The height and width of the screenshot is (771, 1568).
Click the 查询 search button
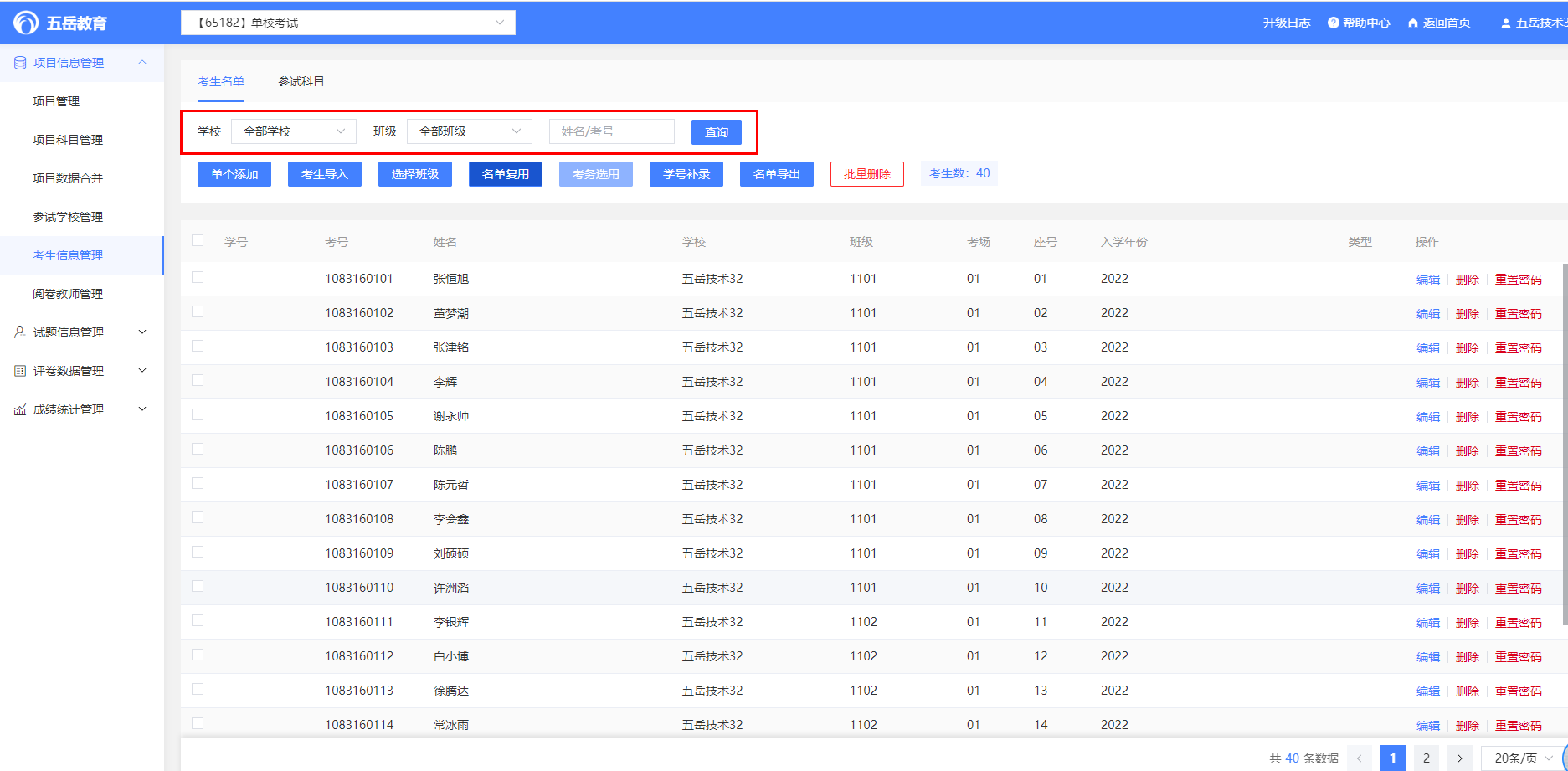point(716,132)
